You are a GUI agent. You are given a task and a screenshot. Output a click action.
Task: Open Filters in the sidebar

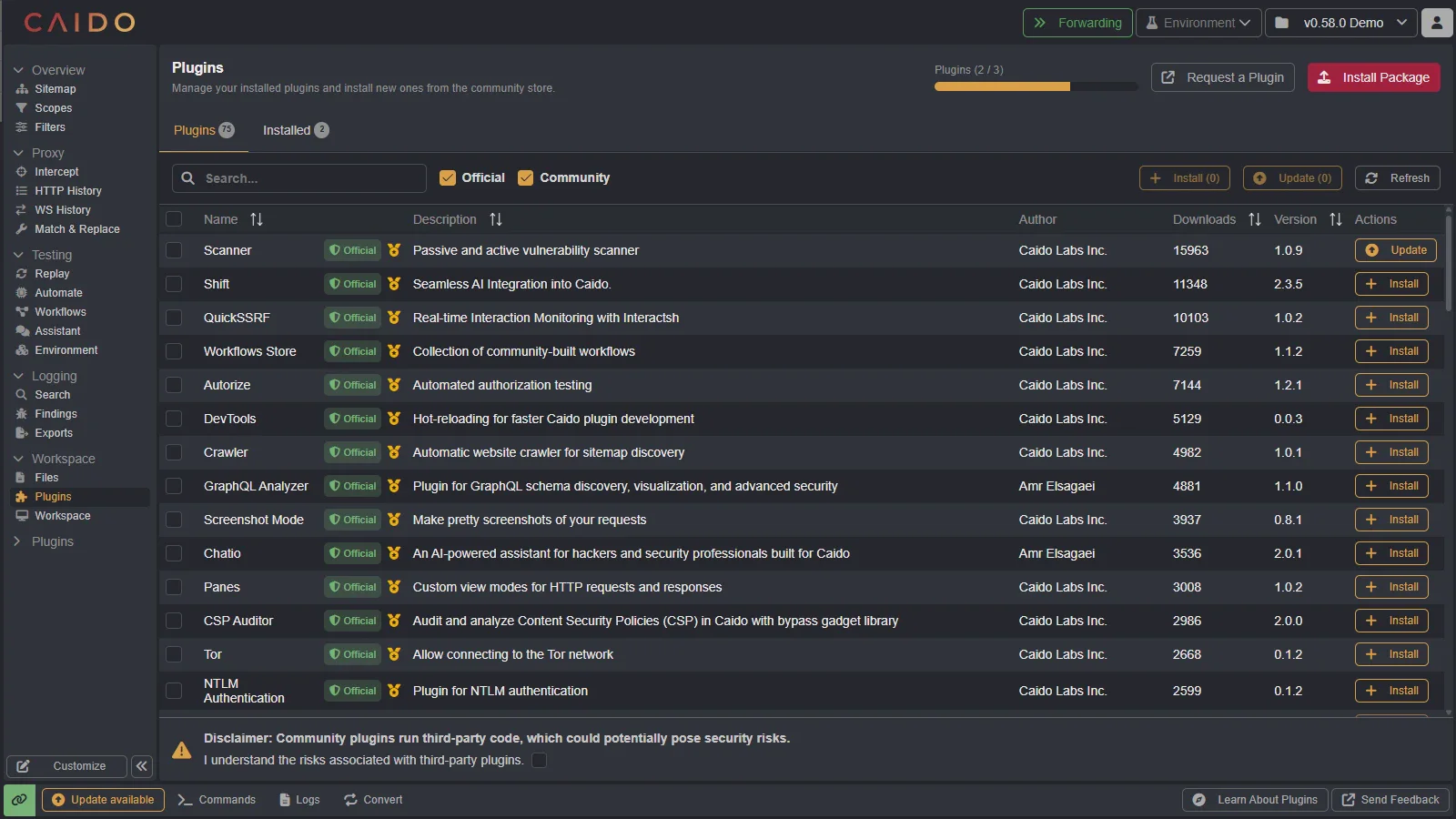pyautogui.click(x=49, y=127)
